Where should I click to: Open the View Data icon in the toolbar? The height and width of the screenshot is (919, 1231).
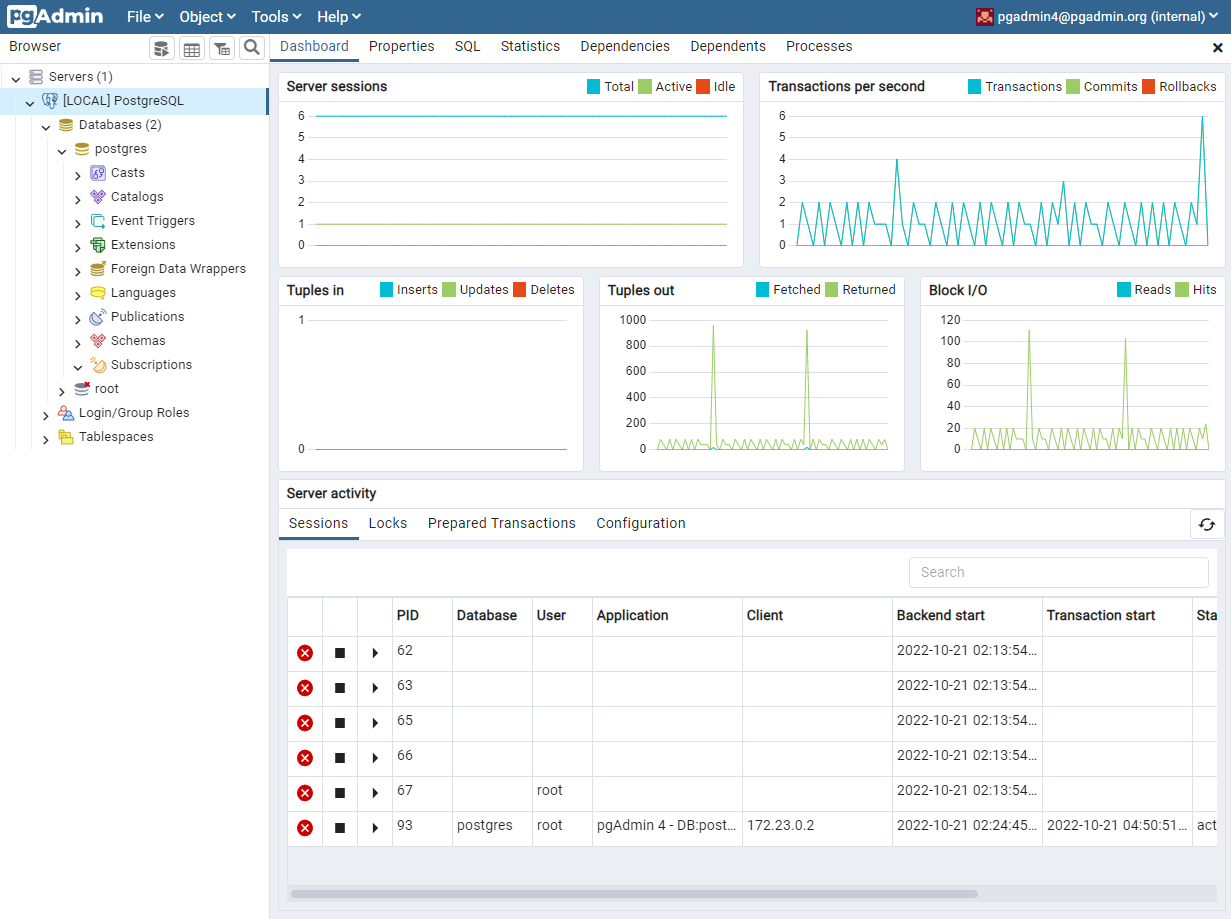point(191,48)
